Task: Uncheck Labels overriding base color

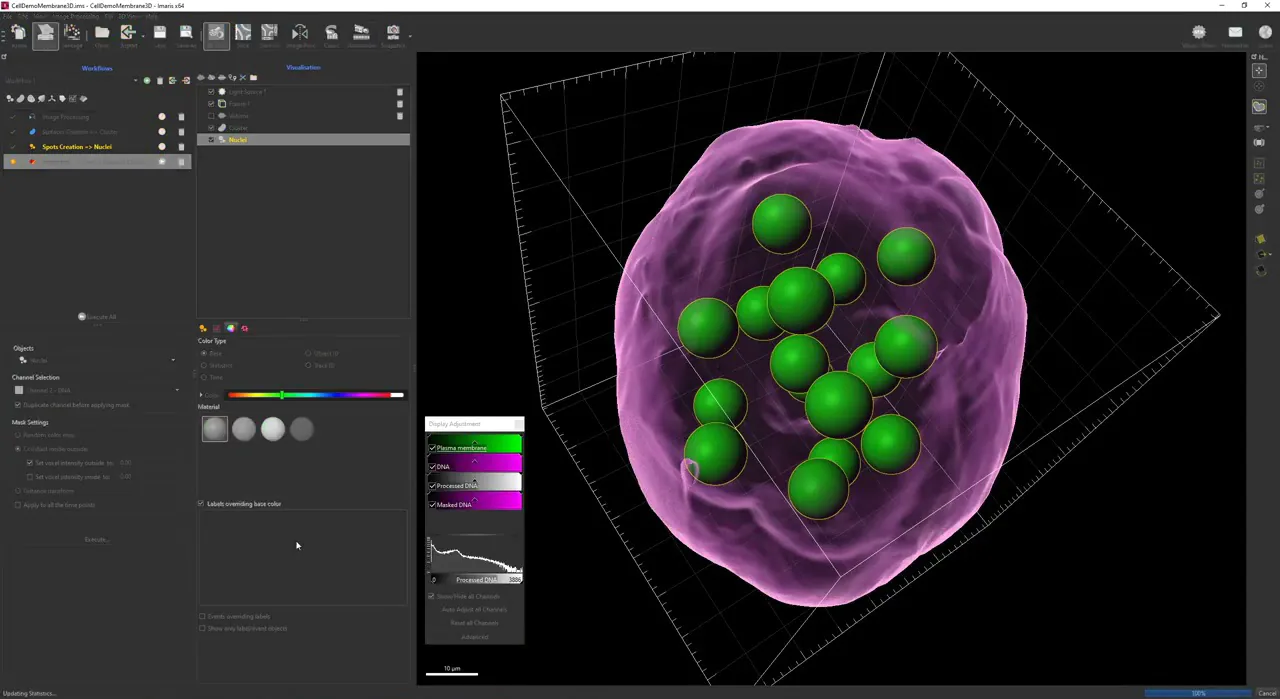Action: coord(202,504)
